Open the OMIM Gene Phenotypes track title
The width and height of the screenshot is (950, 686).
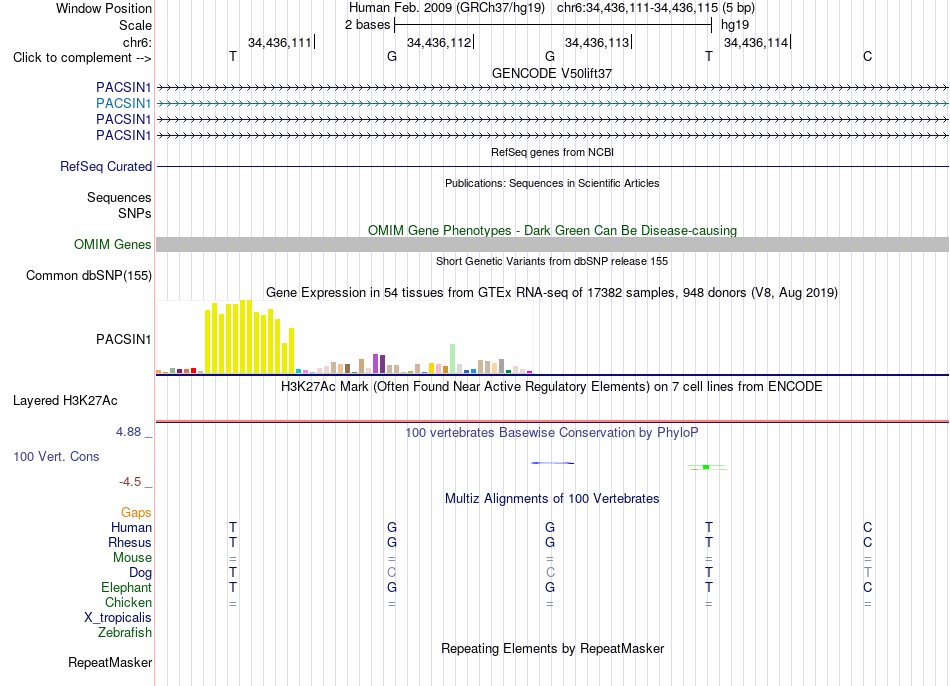[x=552, y=230]
